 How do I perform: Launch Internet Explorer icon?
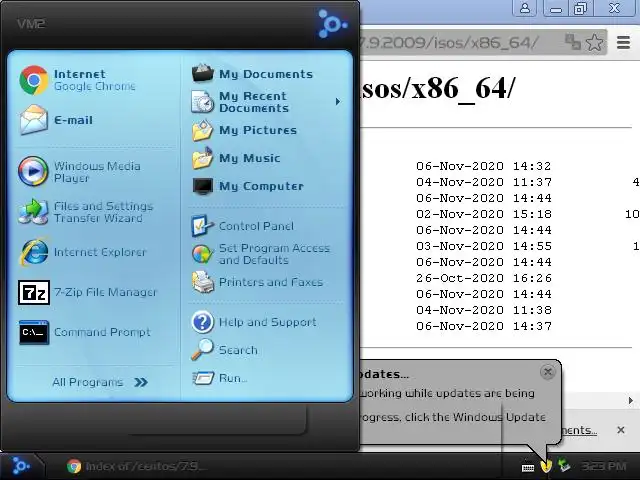point(33,252)
